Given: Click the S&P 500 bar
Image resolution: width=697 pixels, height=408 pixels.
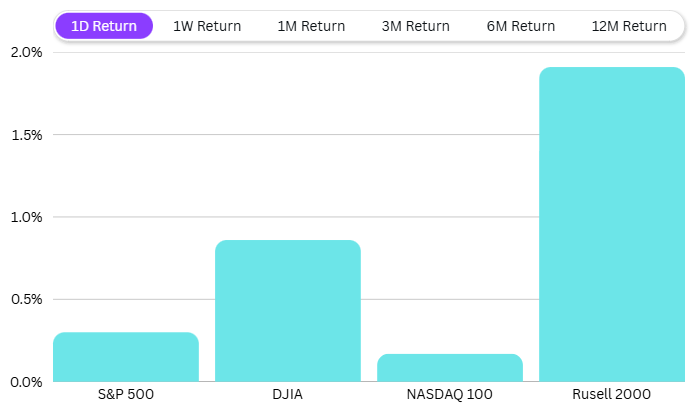Looking at the screenshot, I should point(126,357).
